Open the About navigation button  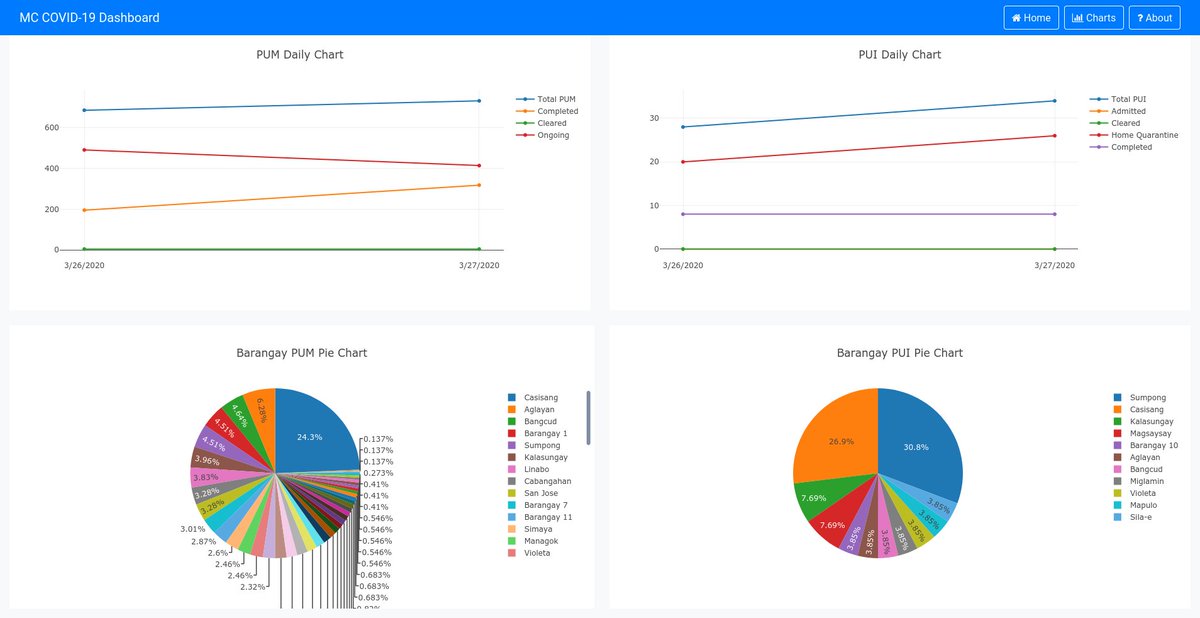pos(1154,18)
